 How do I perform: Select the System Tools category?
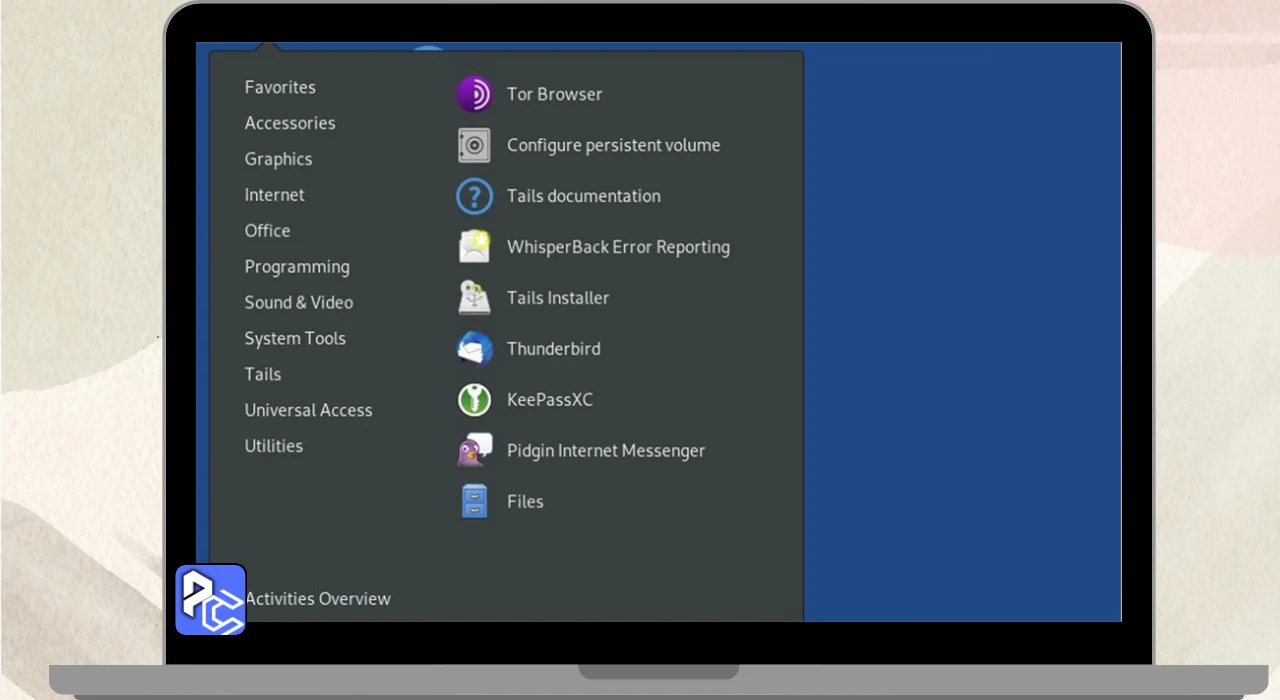[x=295, y=339]
